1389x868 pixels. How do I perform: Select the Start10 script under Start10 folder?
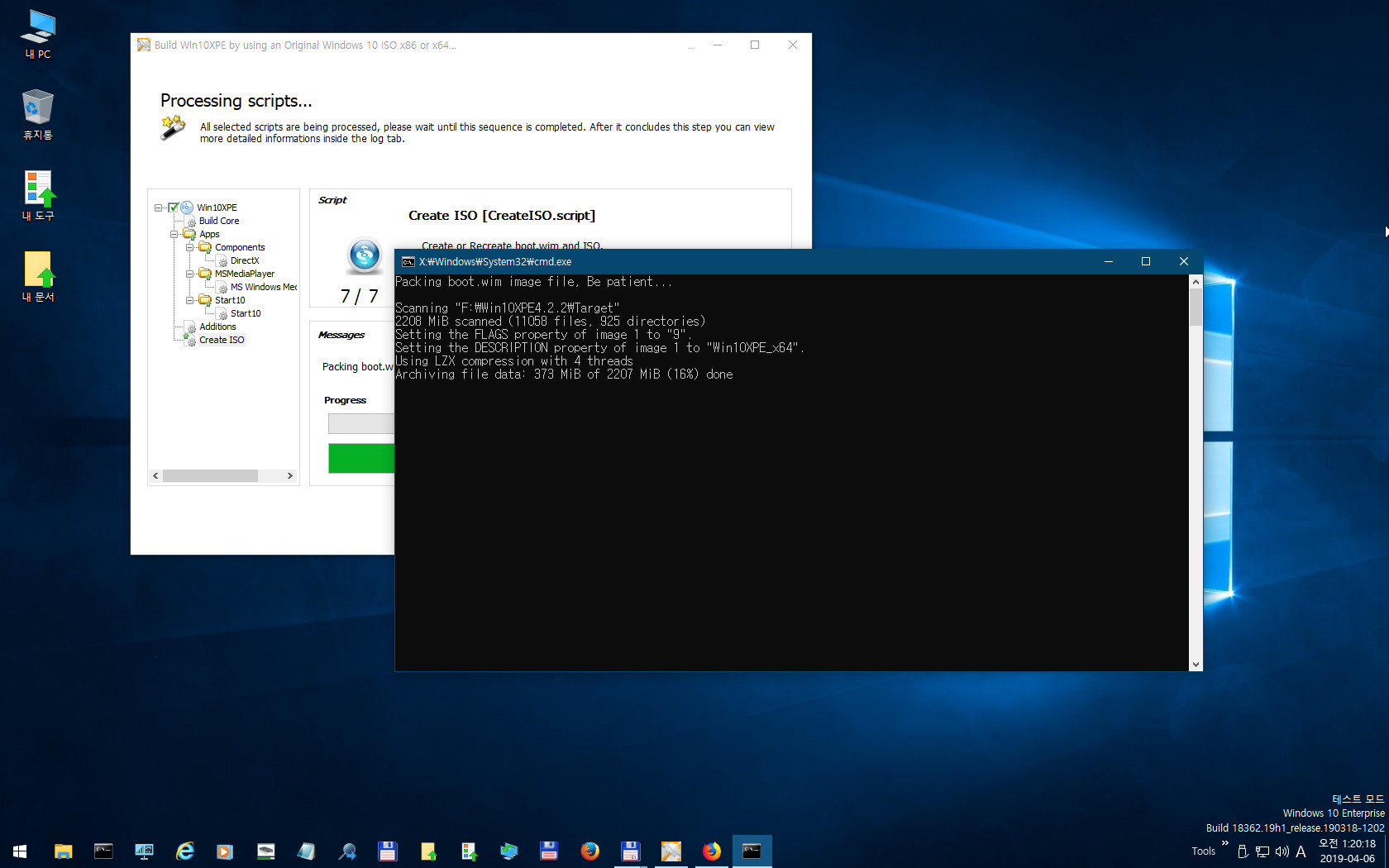[x=246, y=313]
